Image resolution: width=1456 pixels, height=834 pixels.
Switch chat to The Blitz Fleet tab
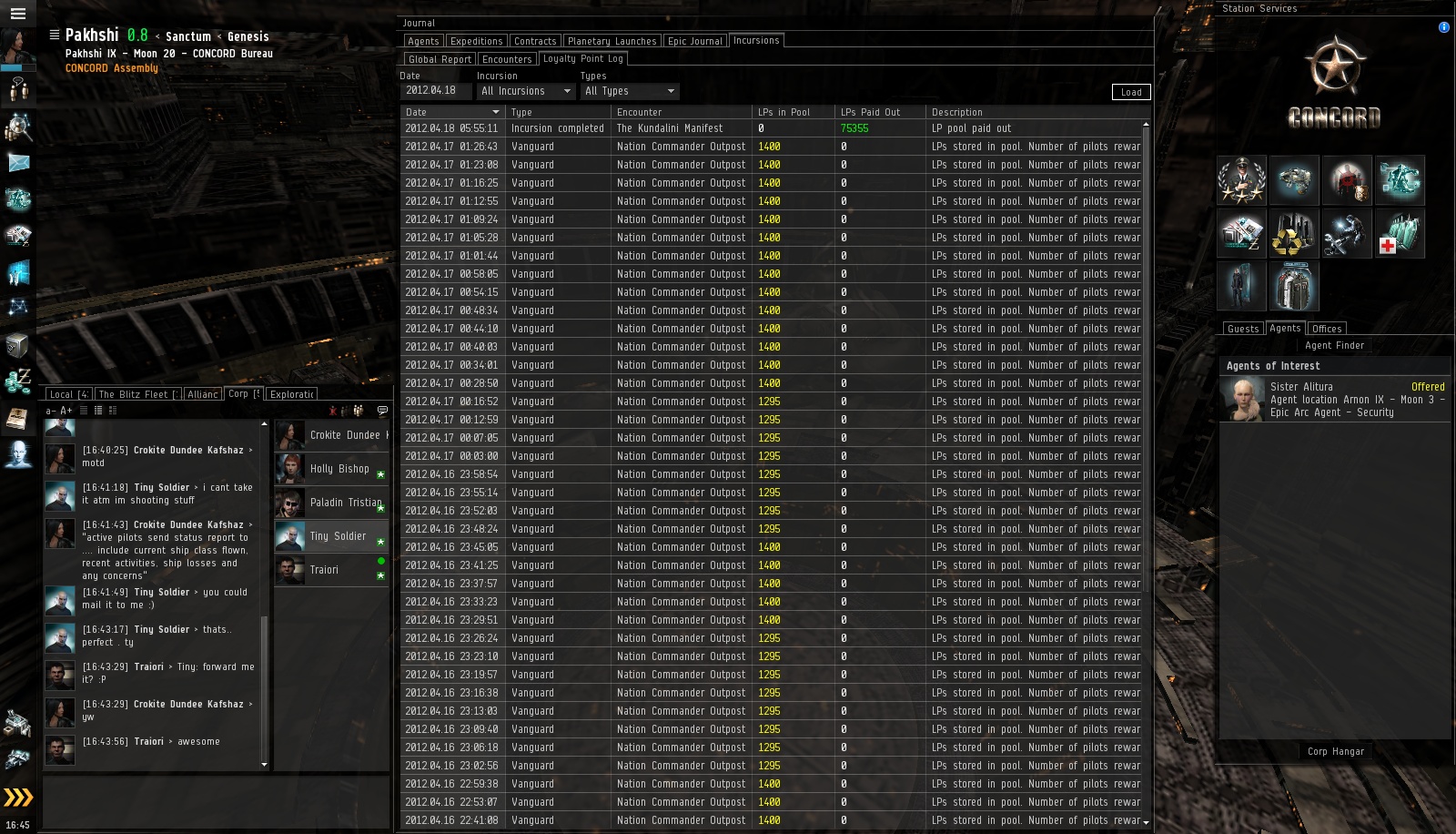(x=138, y=394)
